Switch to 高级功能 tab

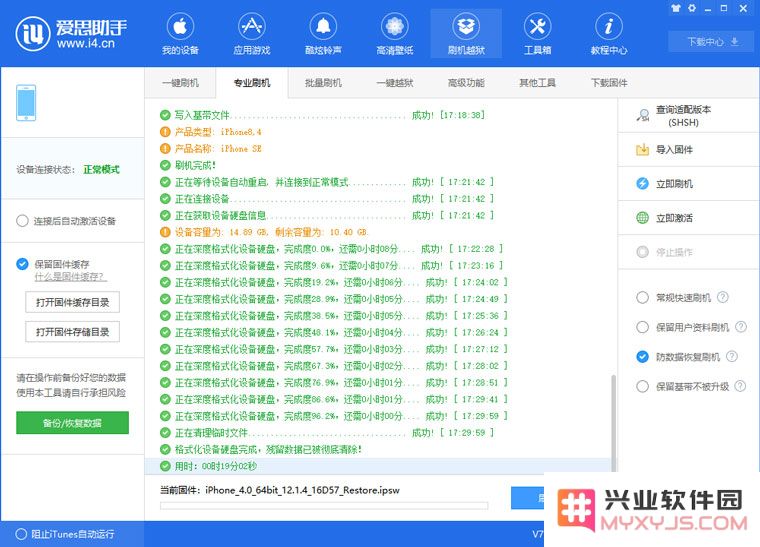click(x=466, y=83)
